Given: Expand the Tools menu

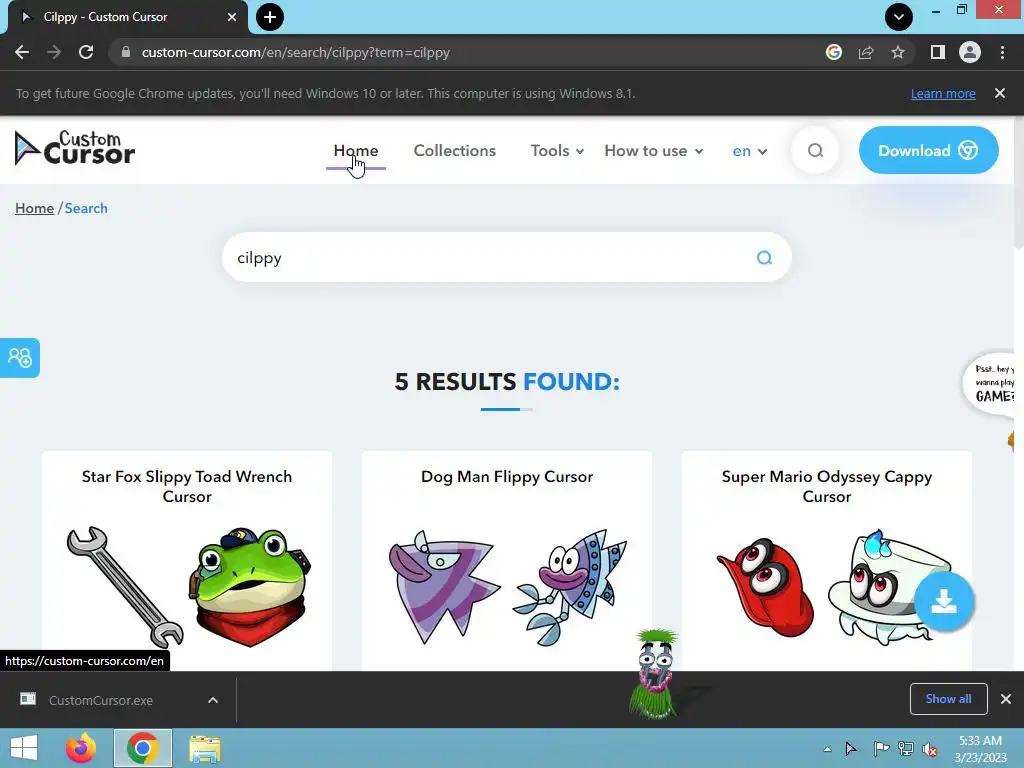Looking at the screenshot, I should tap(557, 151).
